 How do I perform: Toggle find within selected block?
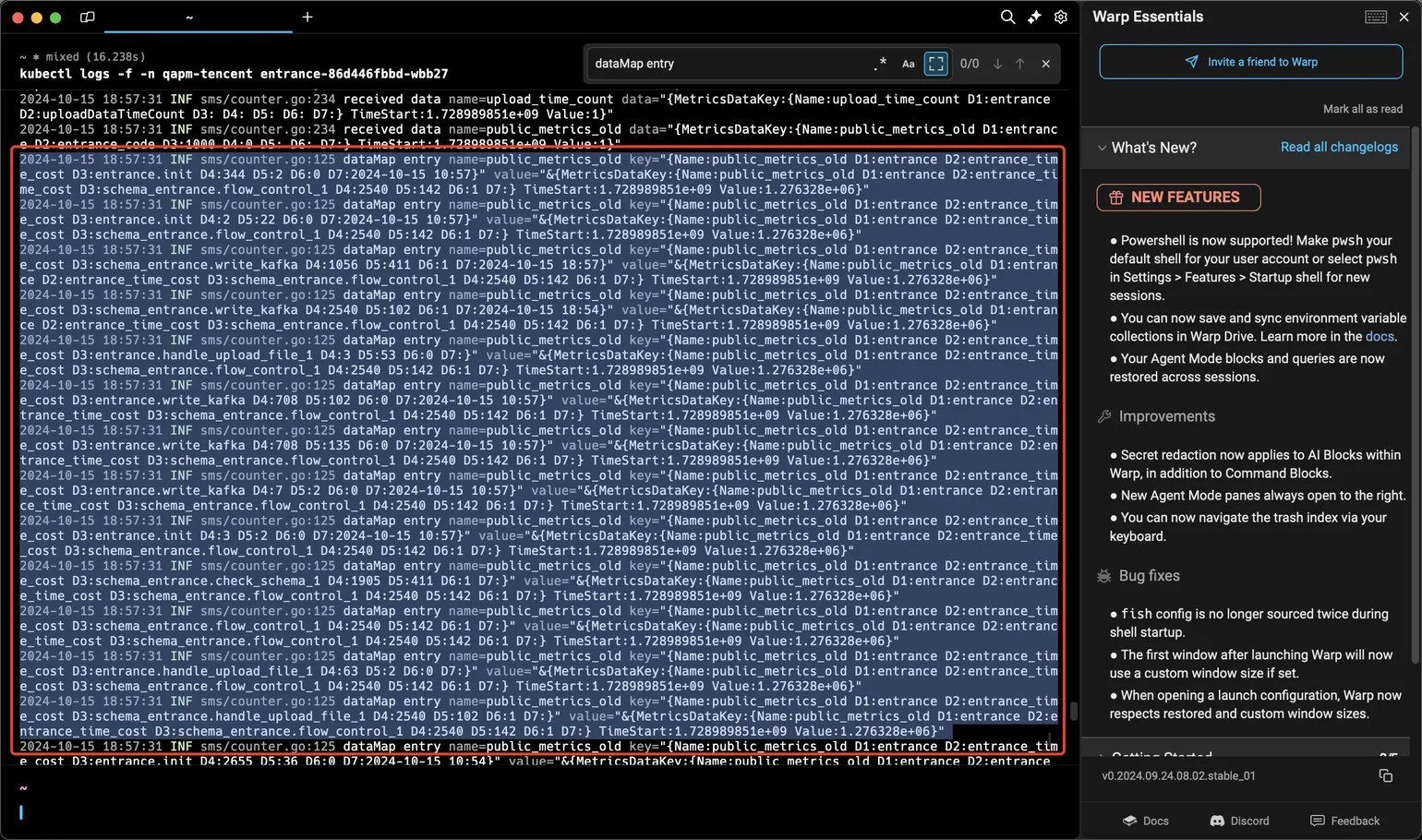935,64
